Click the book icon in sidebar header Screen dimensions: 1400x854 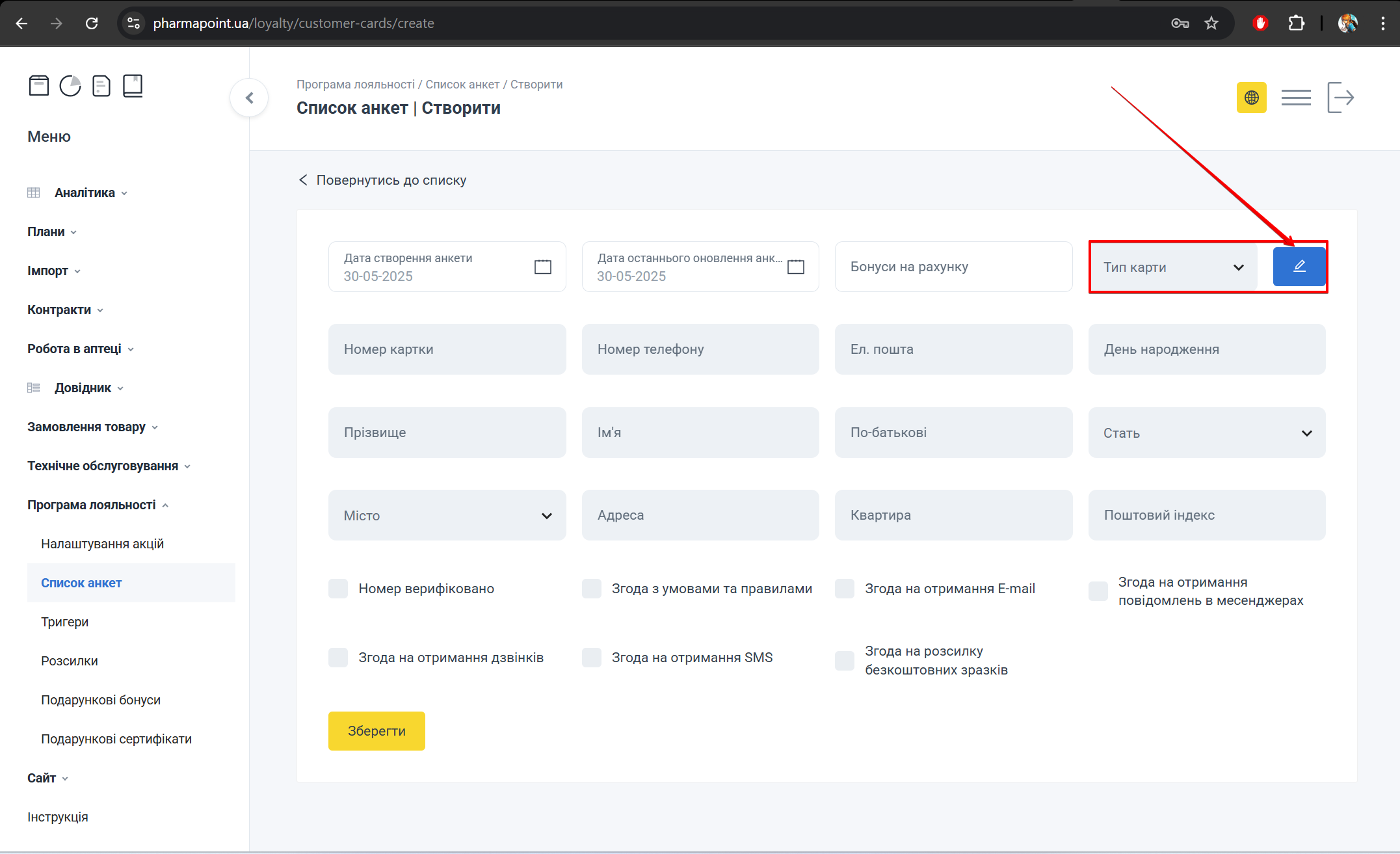click(x=133, y=85)
